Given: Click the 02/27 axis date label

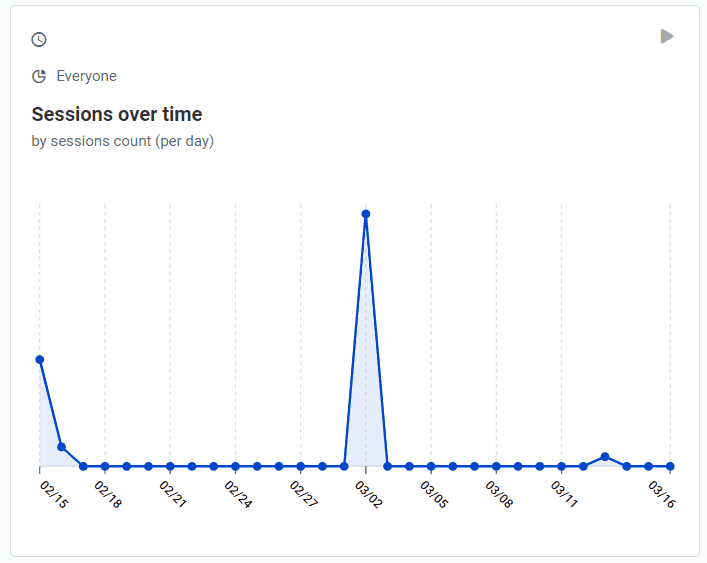Looking at the screenshot, I should [x=303, y=494].
